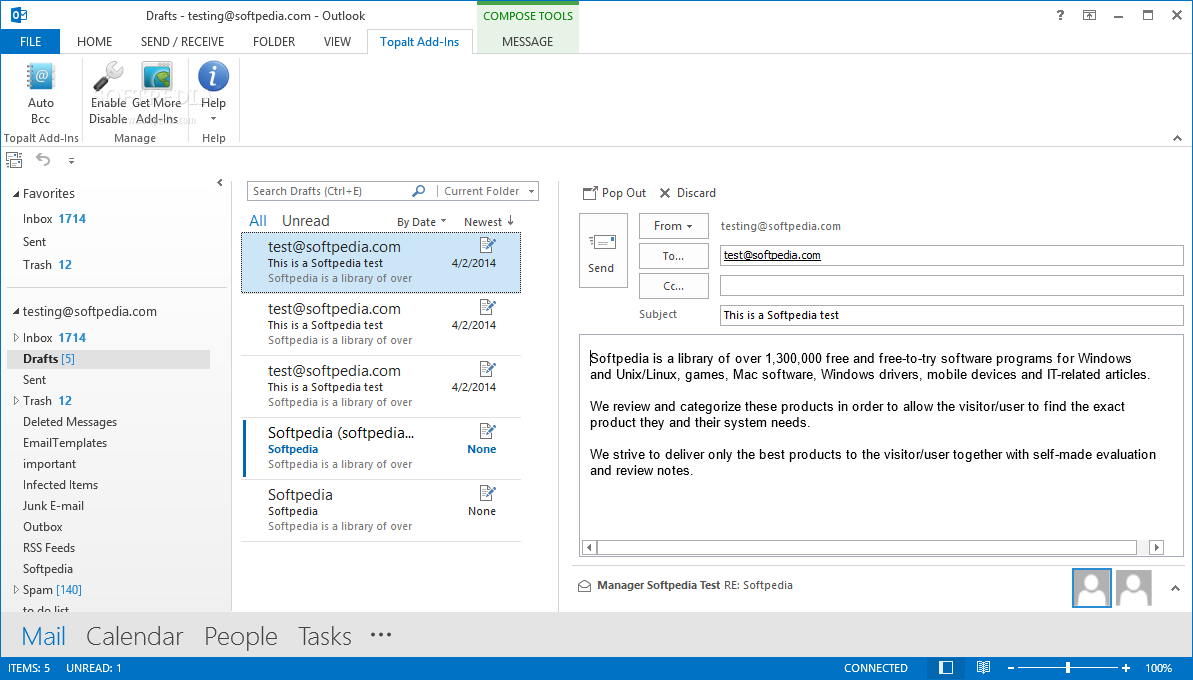Show Unread messages filter
1193x680 pixels.
pyautogui.click(x=305, y=221)
